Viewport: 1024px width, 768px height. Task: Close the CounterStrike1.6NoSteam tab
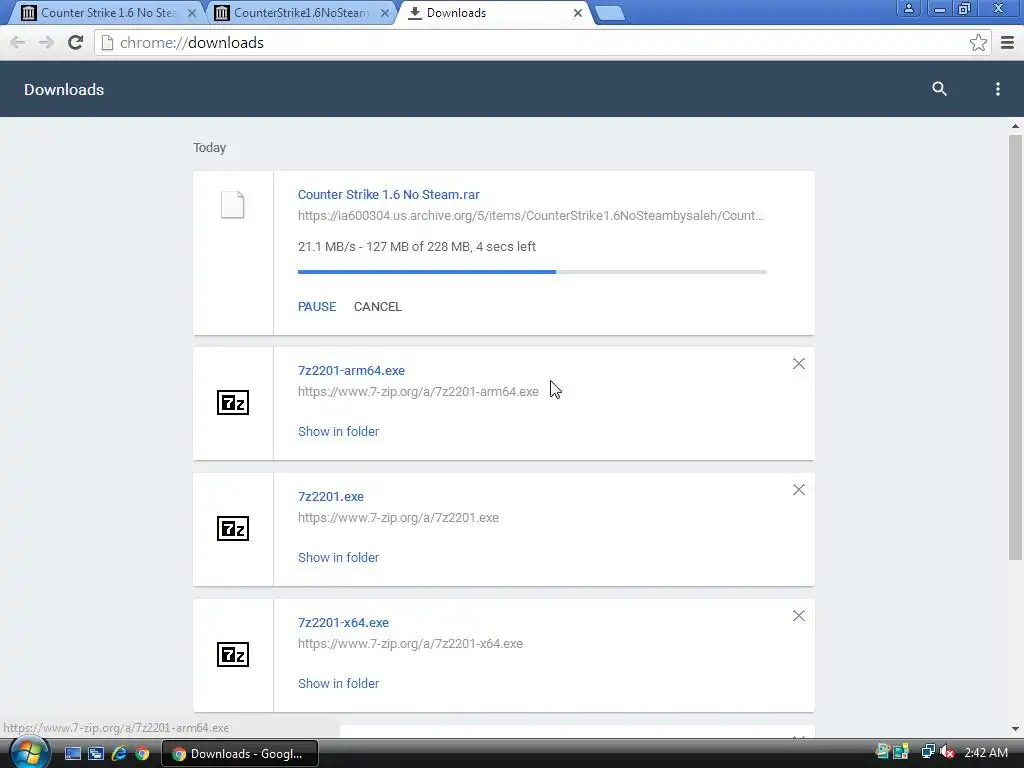pos(385,12)
